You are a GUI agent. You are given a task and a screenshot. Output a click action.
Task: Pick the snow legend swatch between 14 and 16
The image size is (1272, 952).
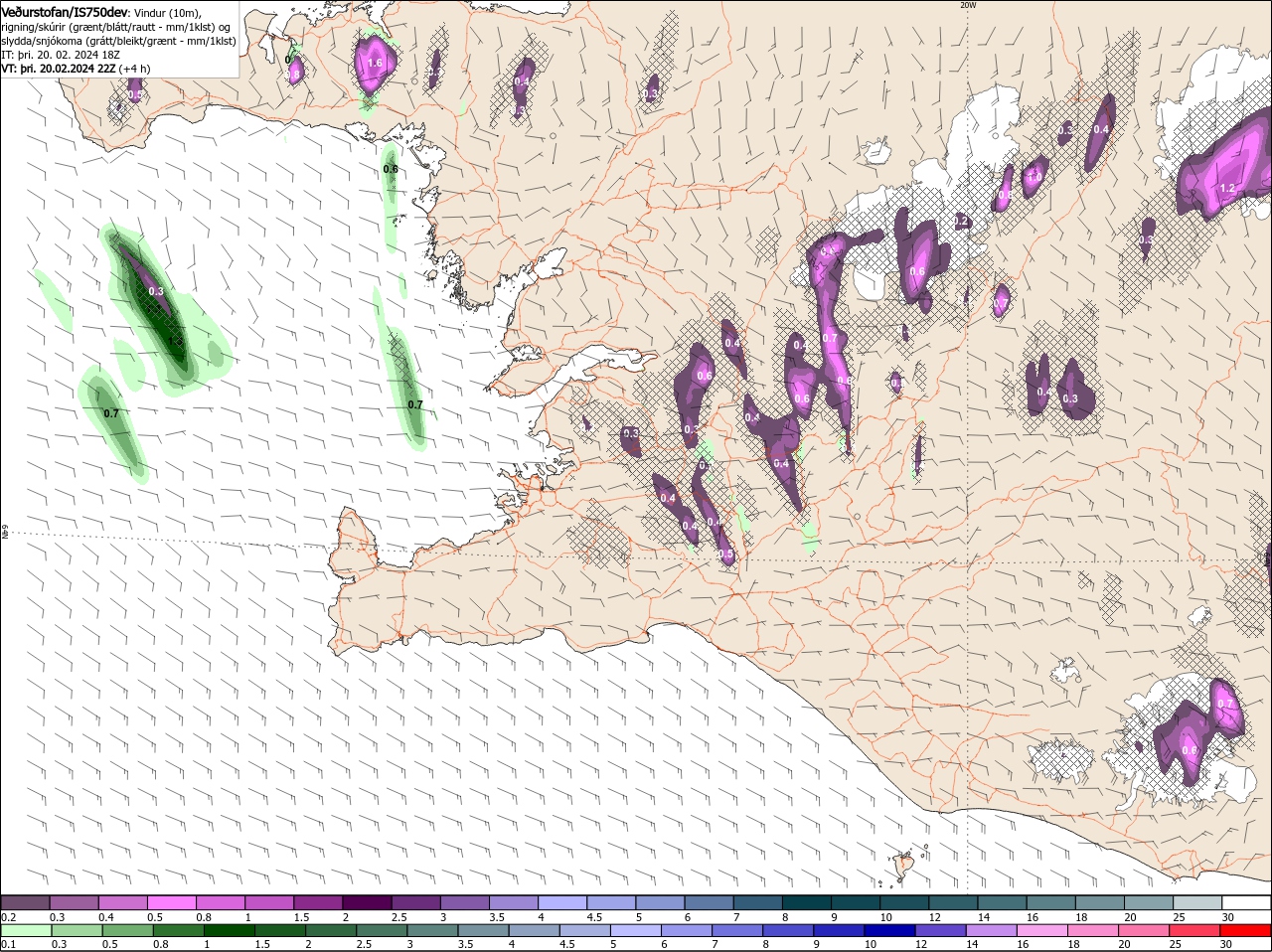(x=1002, y=903)
